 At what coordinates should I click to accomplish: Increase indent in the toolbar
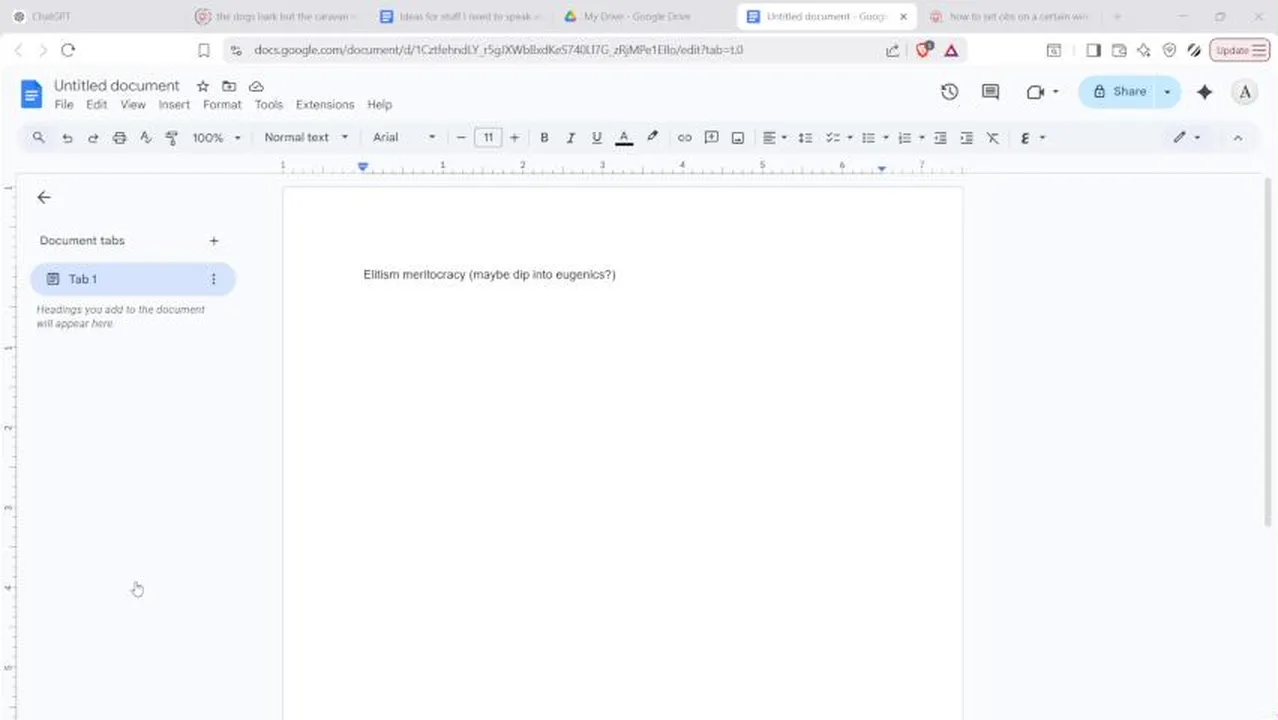tap(966, 138)
